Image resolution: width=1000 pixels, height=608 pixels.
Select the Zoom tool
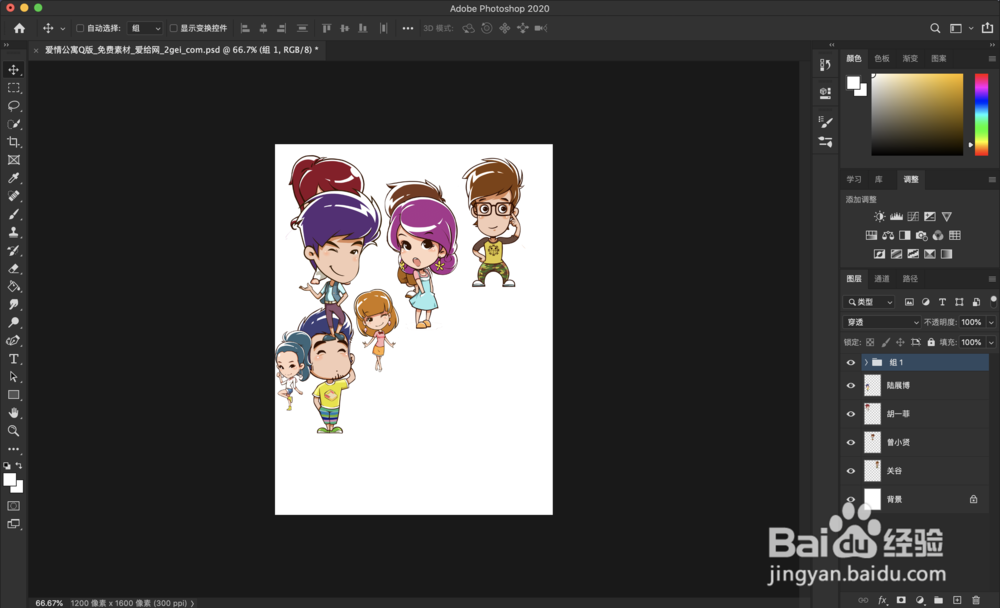13,431
